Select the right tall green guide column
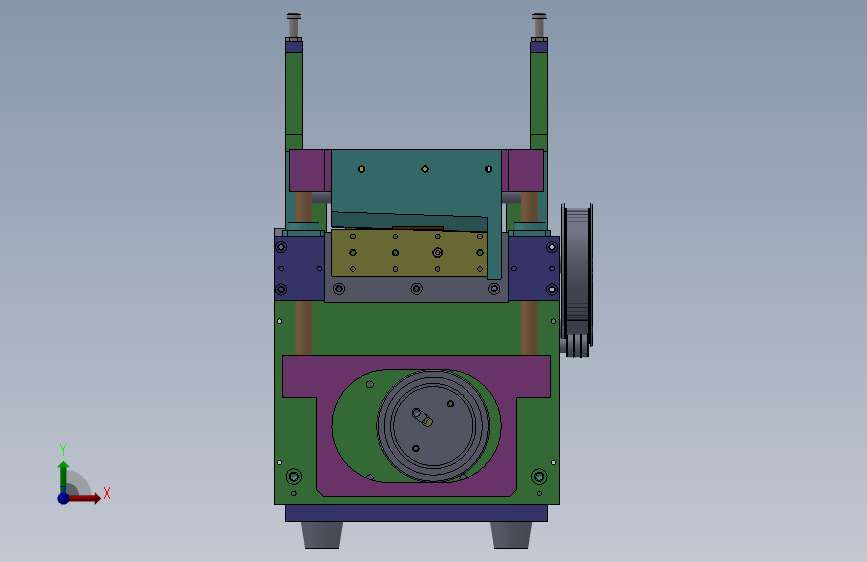The image size is (867, 562). click(539, 94)
